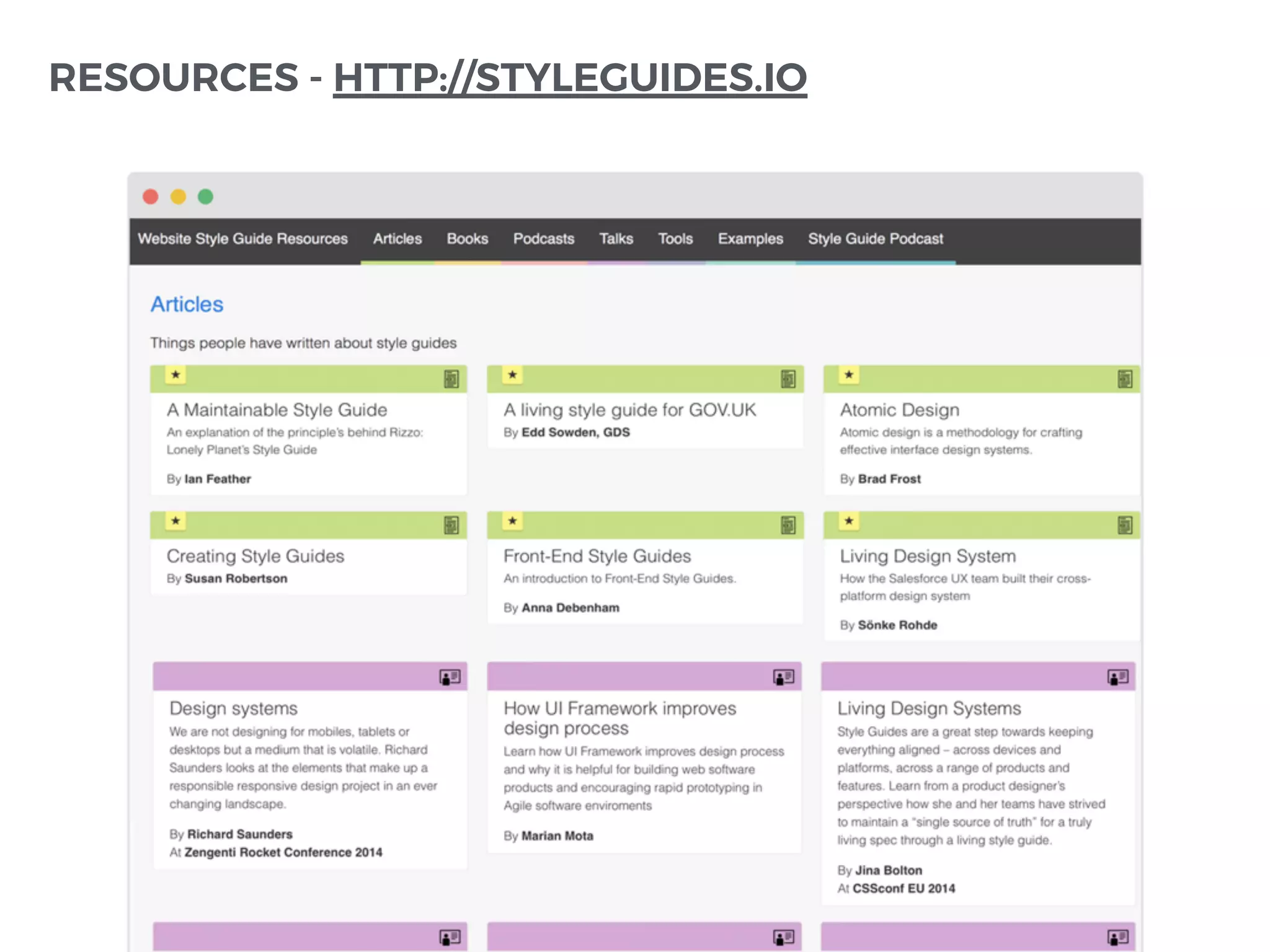Image resolution: width=1270 pixels, height=952 pixels.
Task: Open the Talks nav tab
Action: tap(616, 239)
